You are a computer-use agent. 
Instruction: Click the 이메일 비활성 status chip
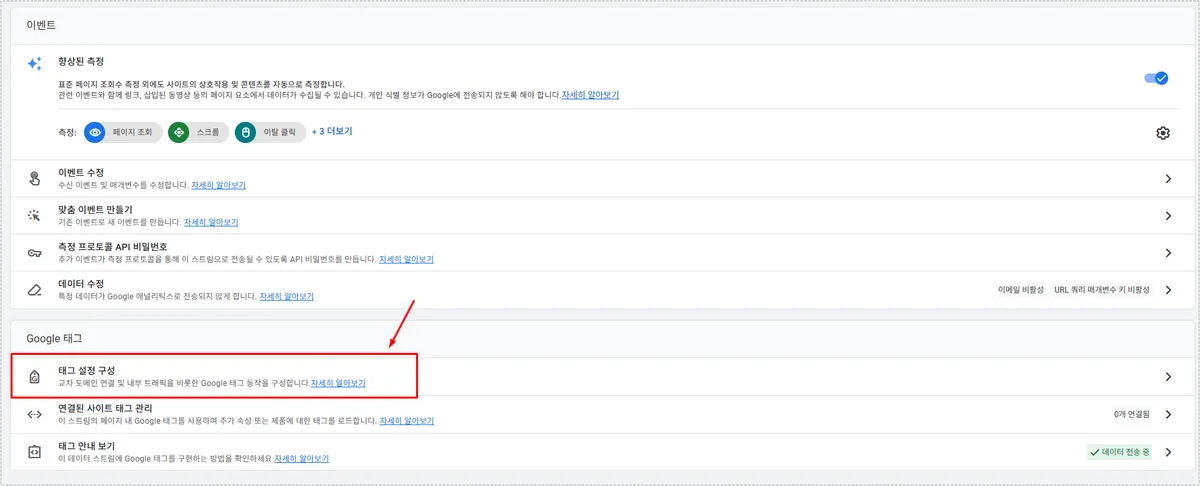[1020, 290]
